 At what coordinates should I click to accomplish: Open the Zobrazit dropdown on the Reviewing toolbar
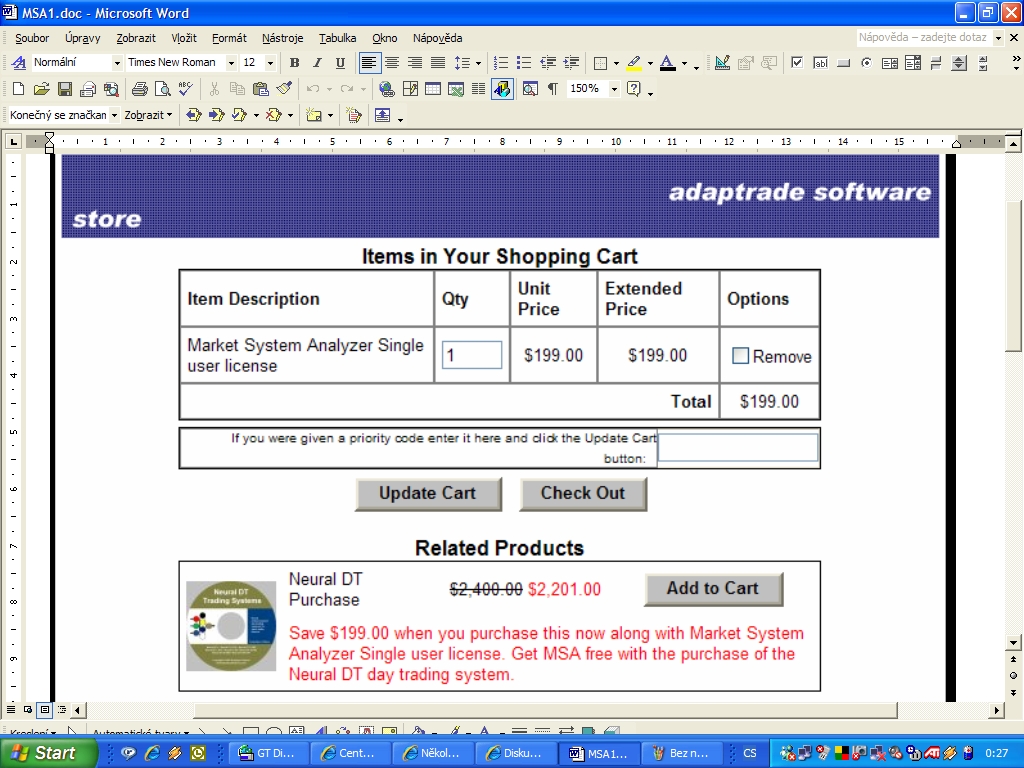coord(148,115)
